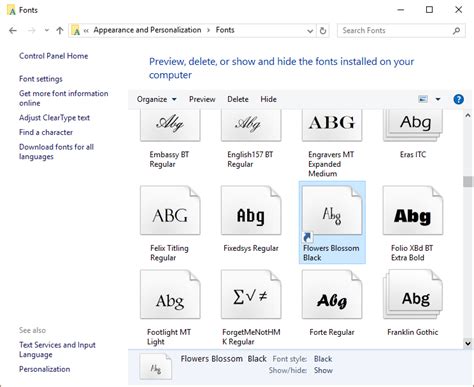Expand the address bar history dropdown
The height and width of the screenshot is (387, 474).
[x=310, y=31]
